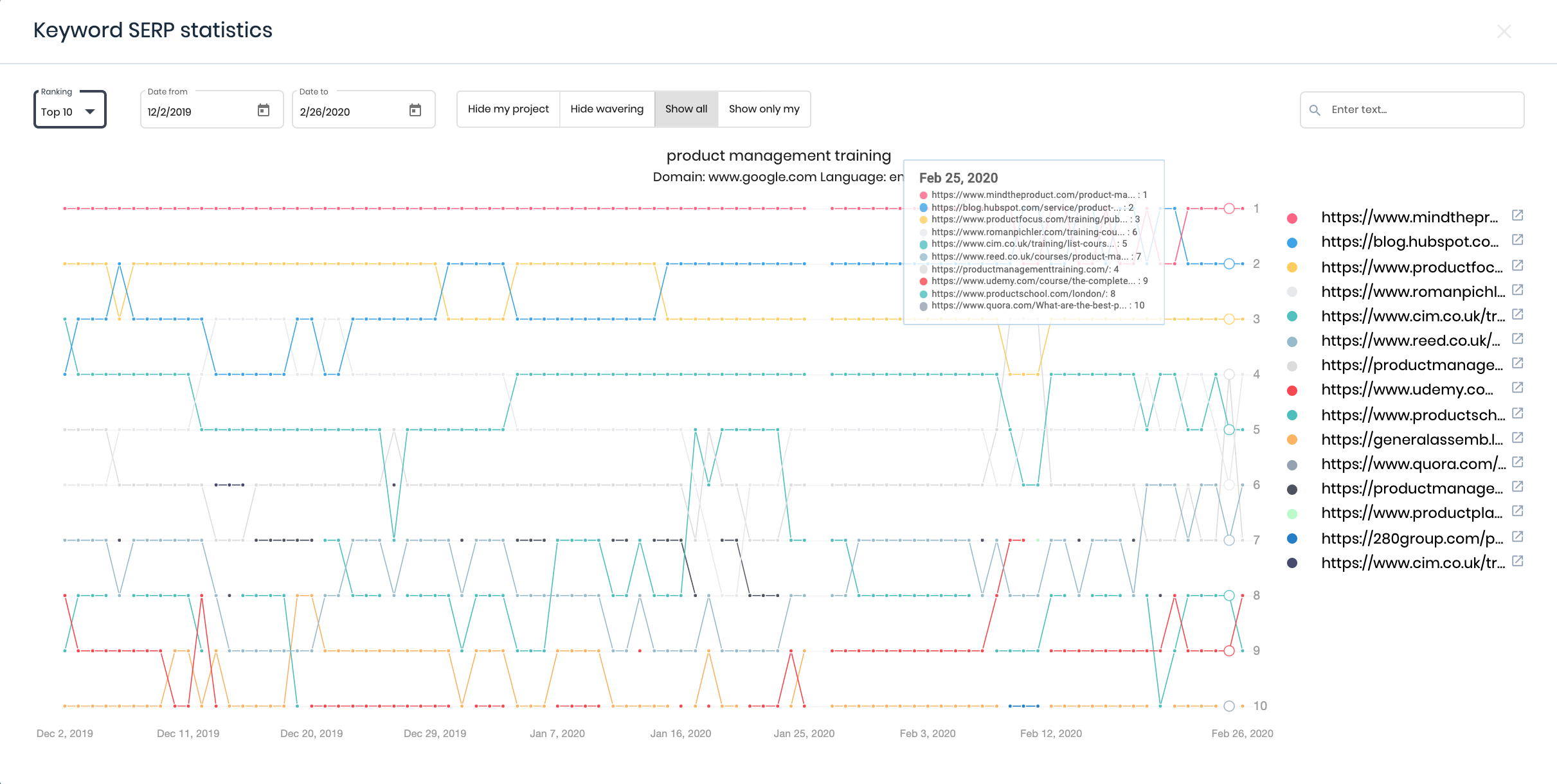This screenshot has width=1557, height=784.
Task: Select Show all button
Action: [686, 109]
